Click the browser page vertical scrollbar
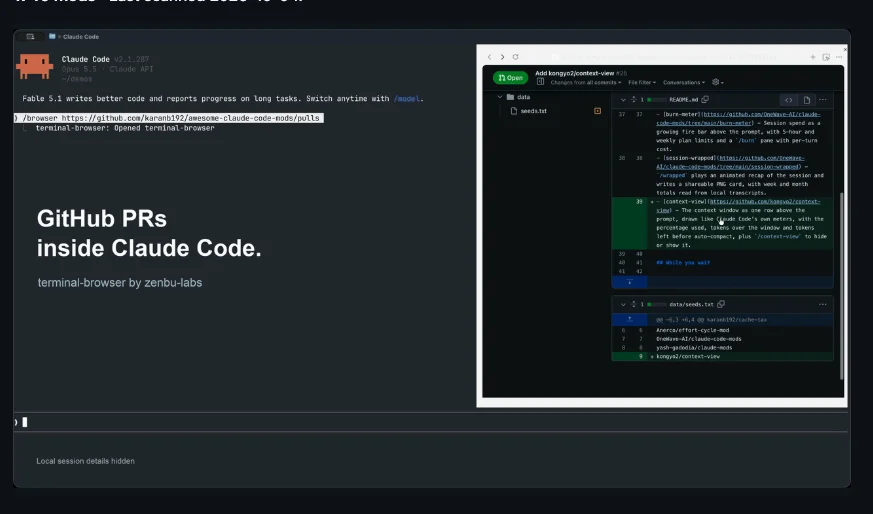Image resolution: width=873 pixels, height=514 pixels. click(841, 287)
